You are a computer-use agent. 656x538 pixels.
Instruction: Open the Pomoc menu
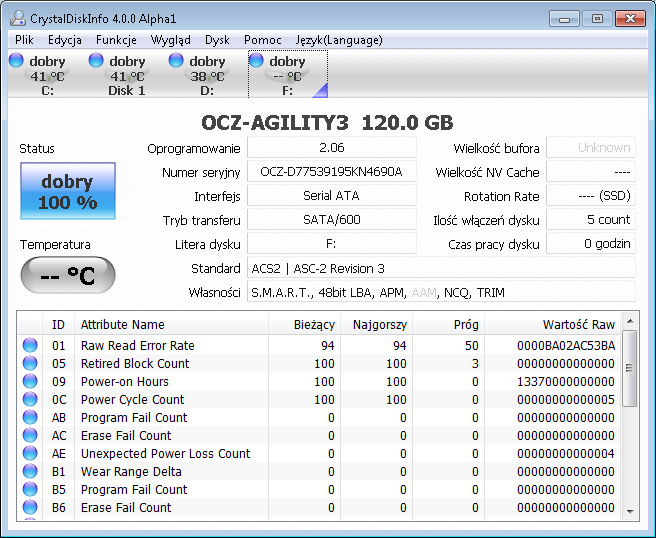click(263, 40)
